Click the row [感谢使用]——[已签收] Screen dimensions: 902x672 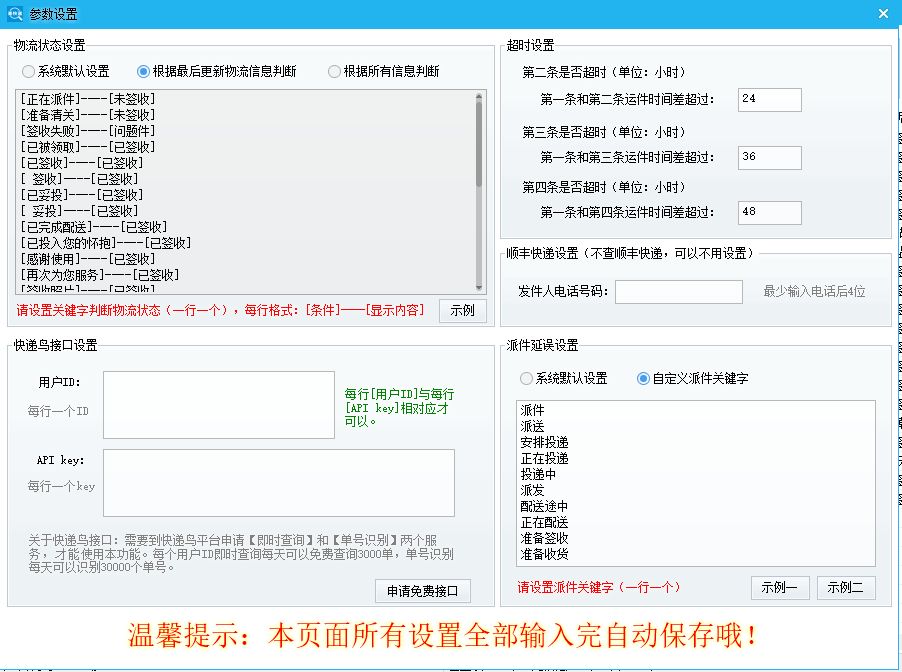click(87, 259)
